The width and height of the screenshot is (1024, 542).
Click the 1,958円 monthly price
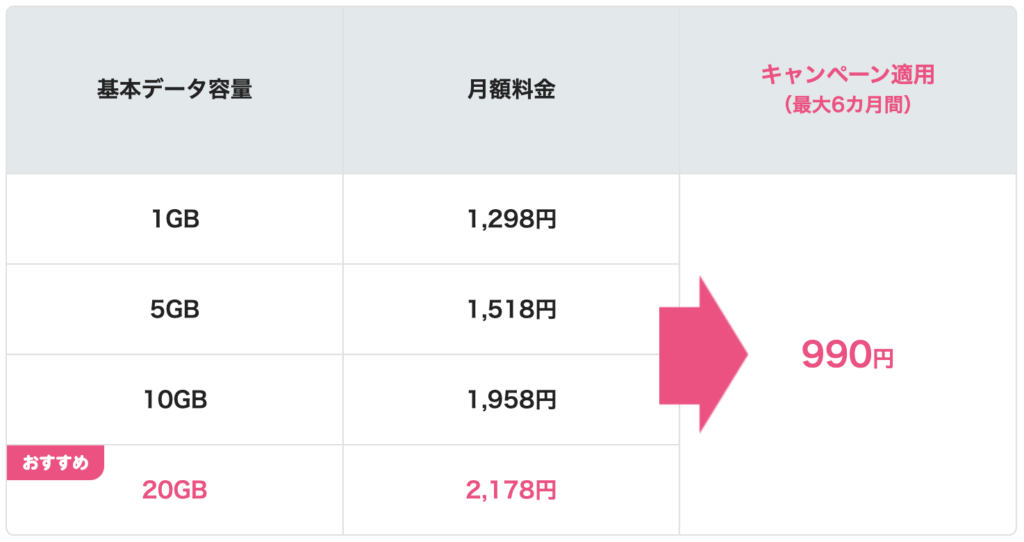[x=511, y=400]
